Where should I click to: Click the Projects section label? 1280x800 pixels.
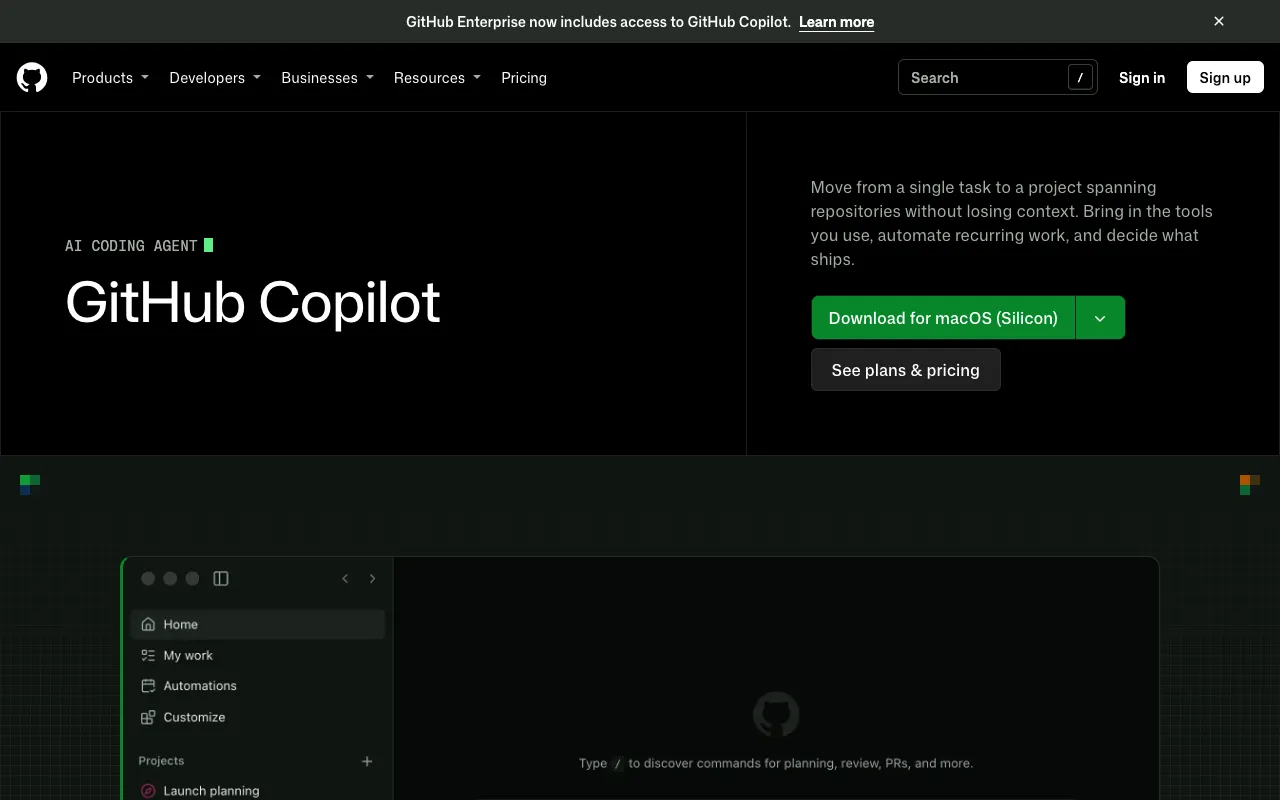[x=161, y=761]
